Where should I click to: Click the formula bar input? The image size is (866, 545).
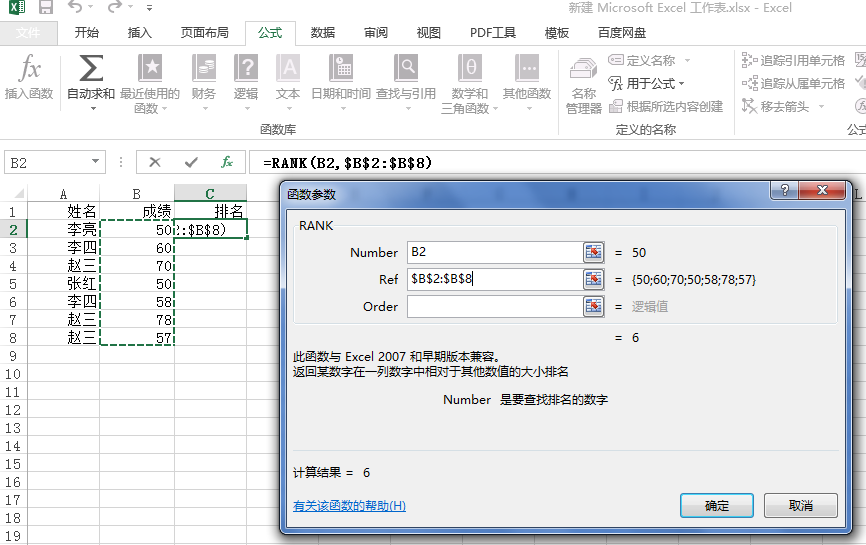[558, 163]
